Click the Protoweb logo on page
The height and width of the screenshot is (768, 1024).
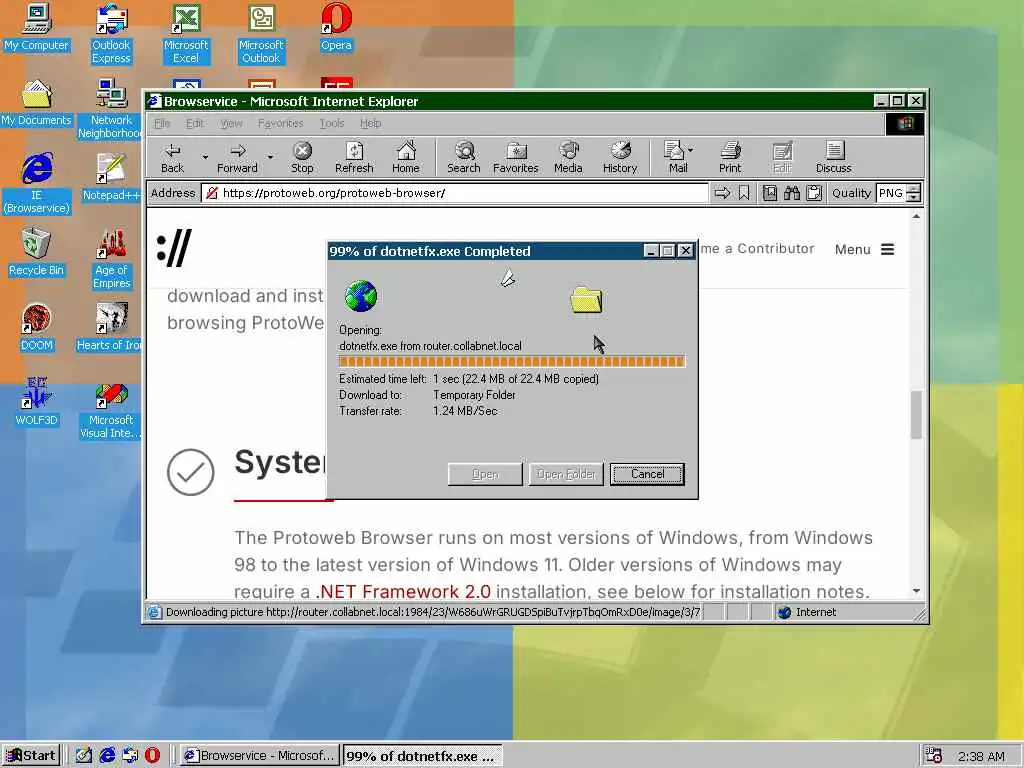[x=174, y=248]
